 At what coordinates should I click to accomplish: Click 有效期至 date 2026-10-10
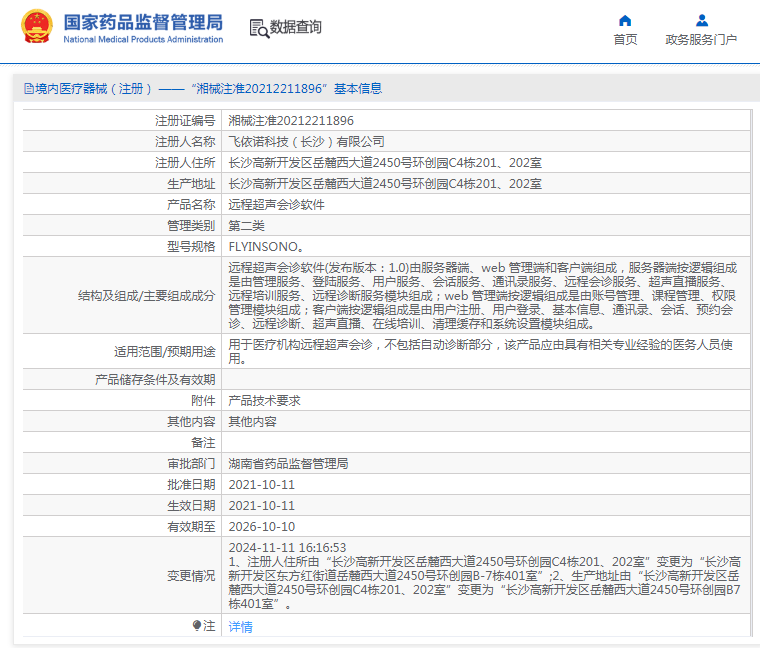tap(262, 527)
